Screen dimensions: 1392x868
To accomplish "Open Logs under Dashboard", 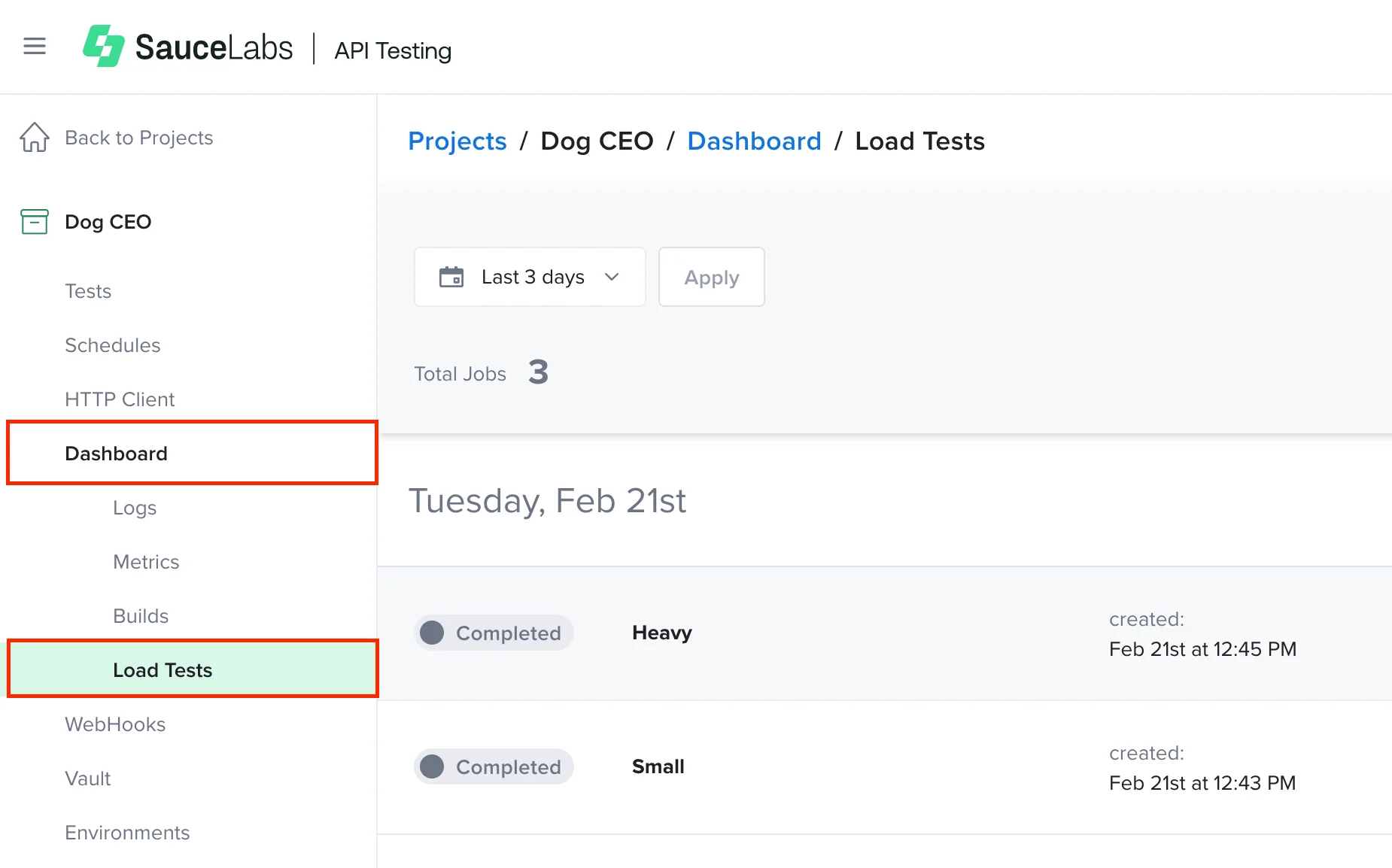I will coord(135,508).
